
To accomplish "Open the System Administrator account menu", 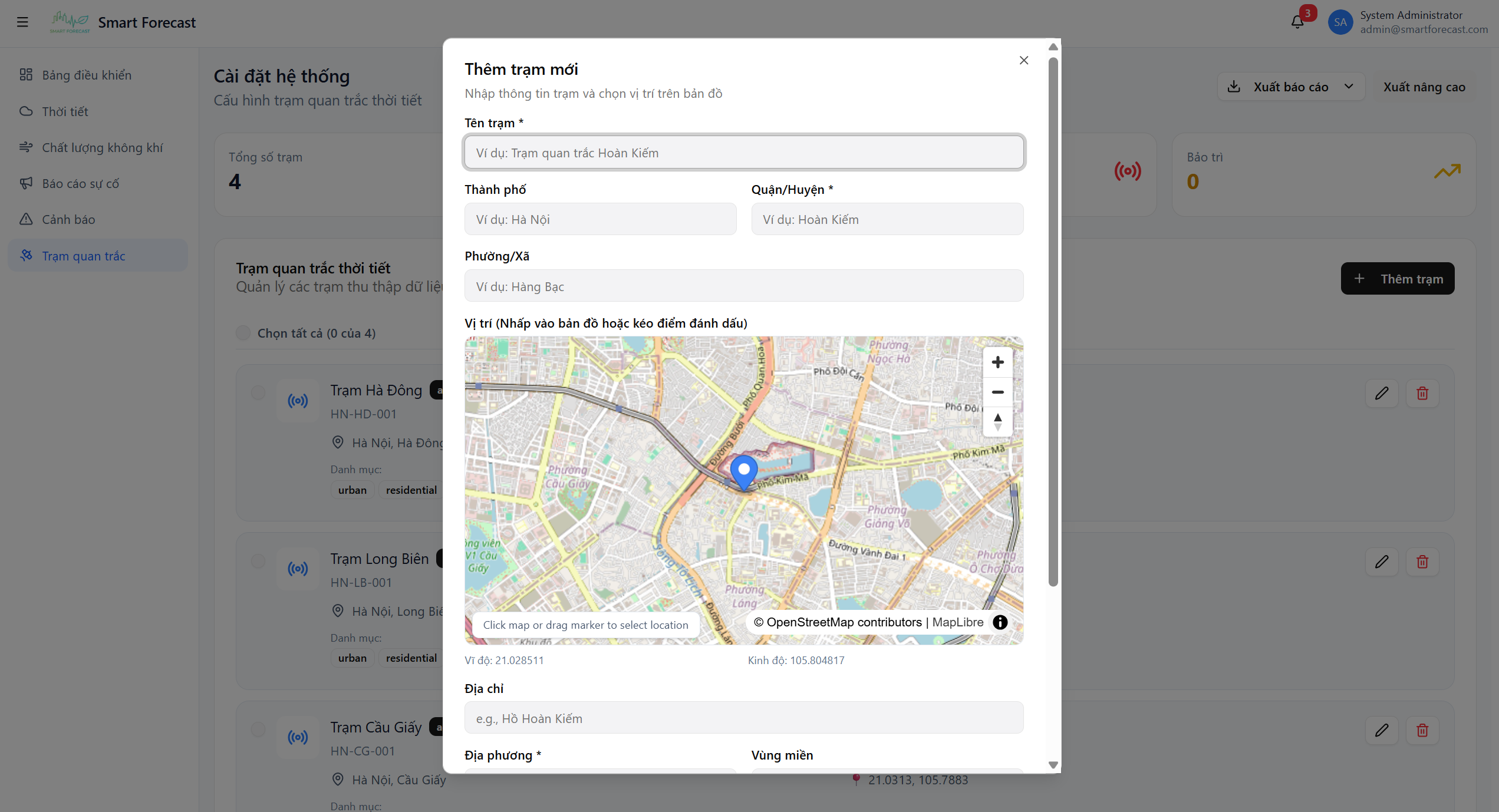I will point(1407,22).
